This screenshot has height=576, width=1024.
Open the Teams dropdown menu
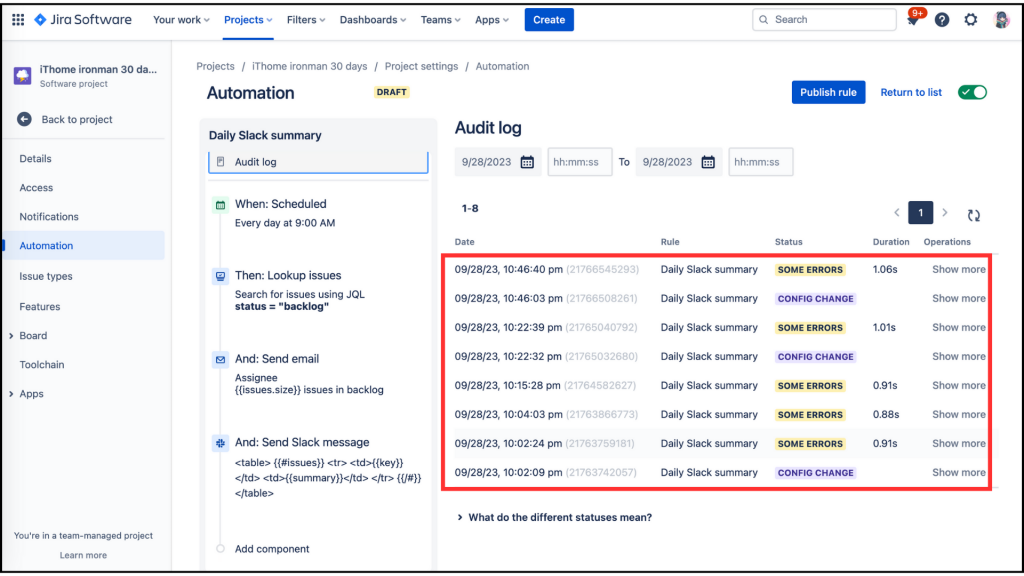coord(440,20)
